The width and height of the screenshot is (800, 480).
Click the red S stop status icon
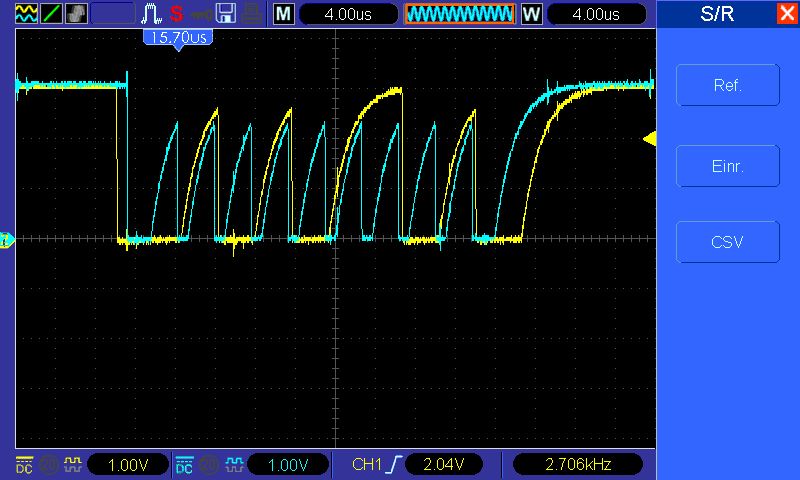[x=177, y=14]
